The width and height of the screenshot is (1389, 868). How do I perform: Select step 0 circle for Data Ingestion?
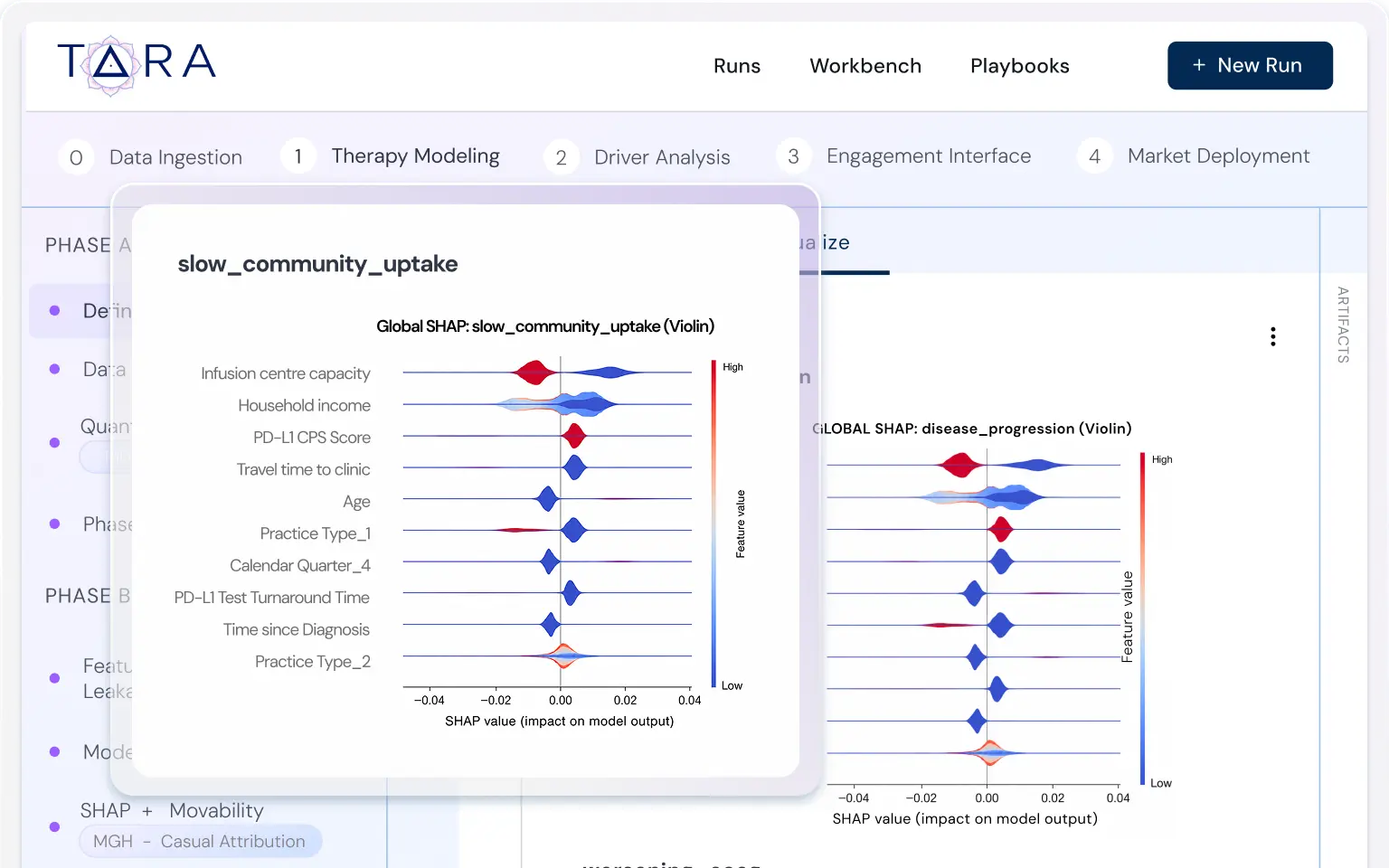pos(76,157)
